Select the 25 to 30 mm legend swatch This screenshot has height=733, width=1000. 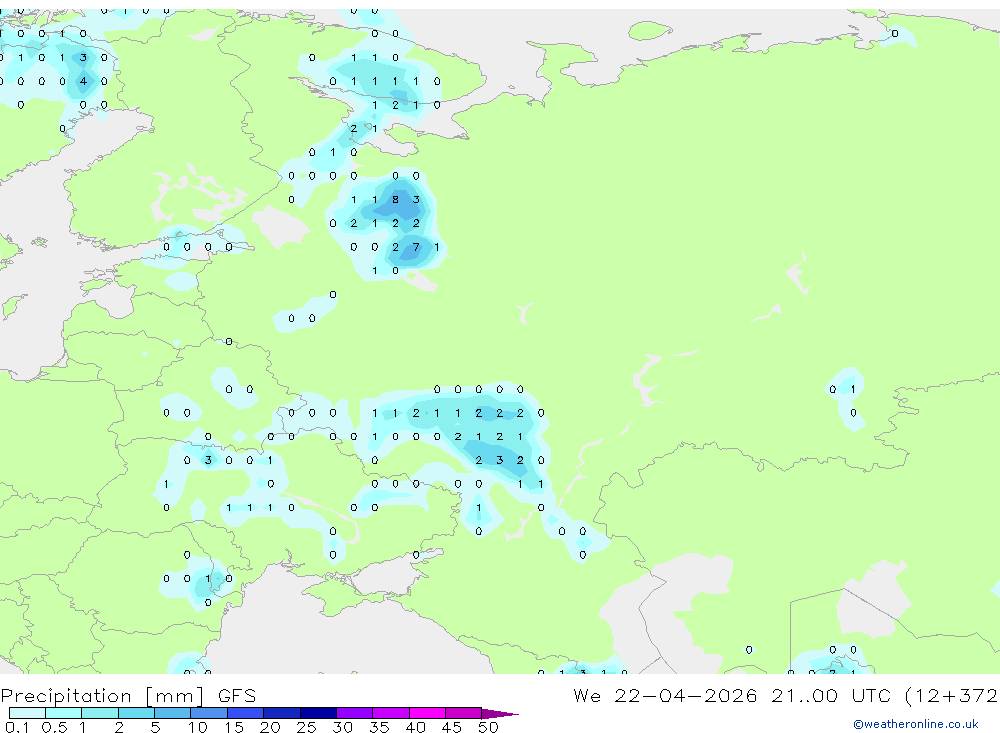318,713
